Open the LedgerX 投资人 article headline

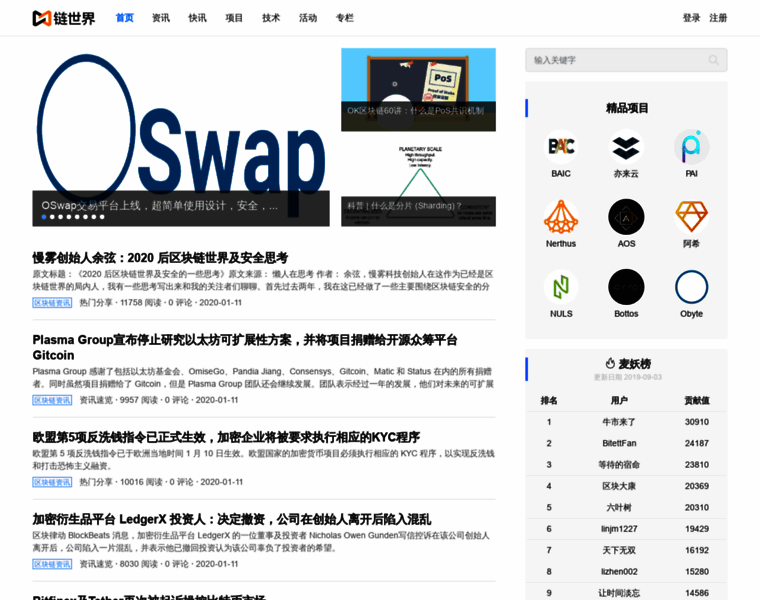pos(232,520)
